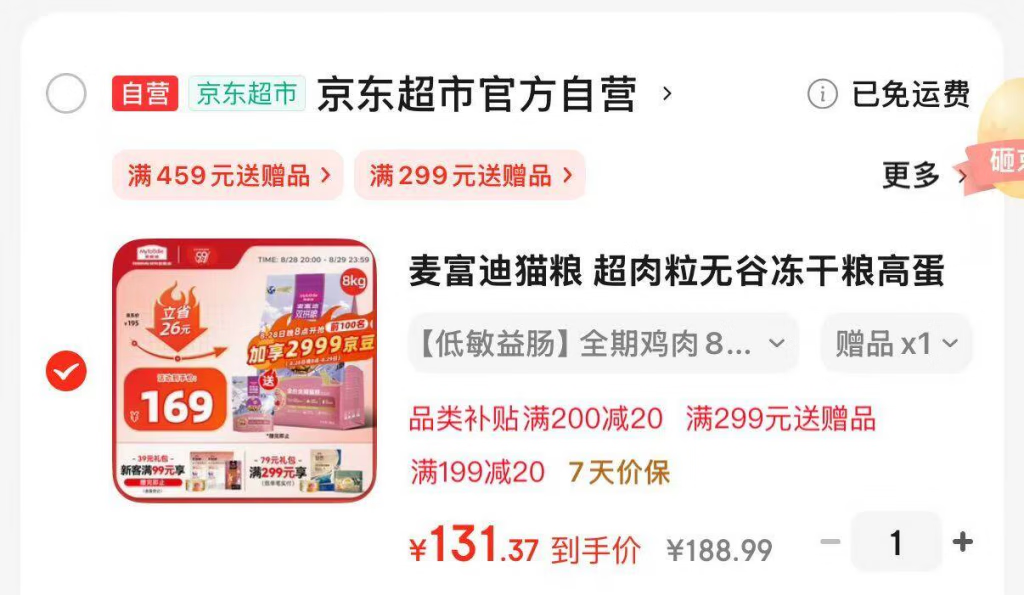Click the 满199减20 coupon label
1024x595 pixels.
coord(477,472)
